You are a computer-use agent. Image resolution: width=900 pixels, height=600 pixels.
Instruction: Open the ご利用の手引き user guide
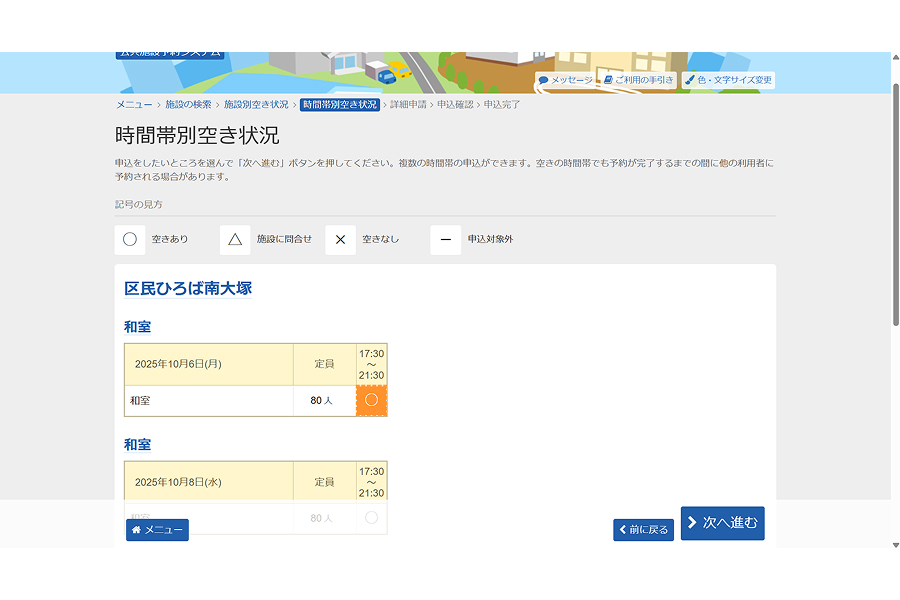coord(639,80)
